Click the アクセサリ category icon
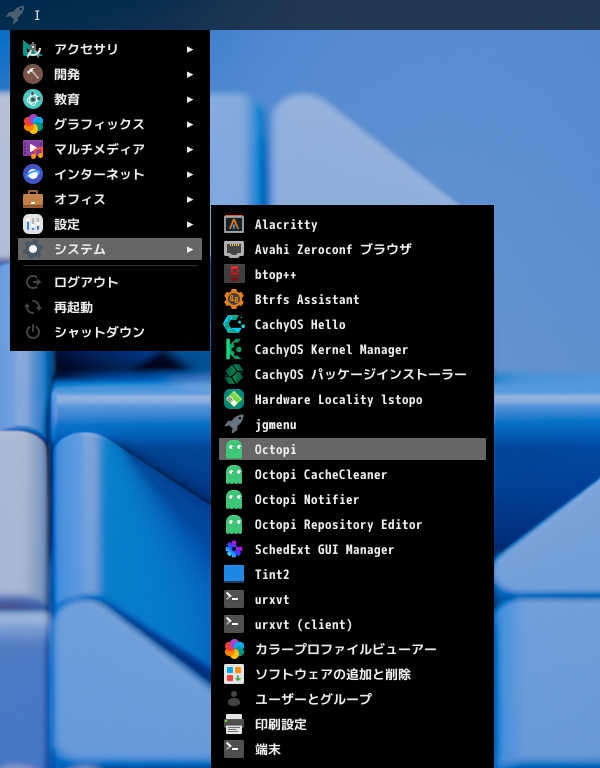Image resolution: width=600 pixels, height=768 pixels. (33, 49)
